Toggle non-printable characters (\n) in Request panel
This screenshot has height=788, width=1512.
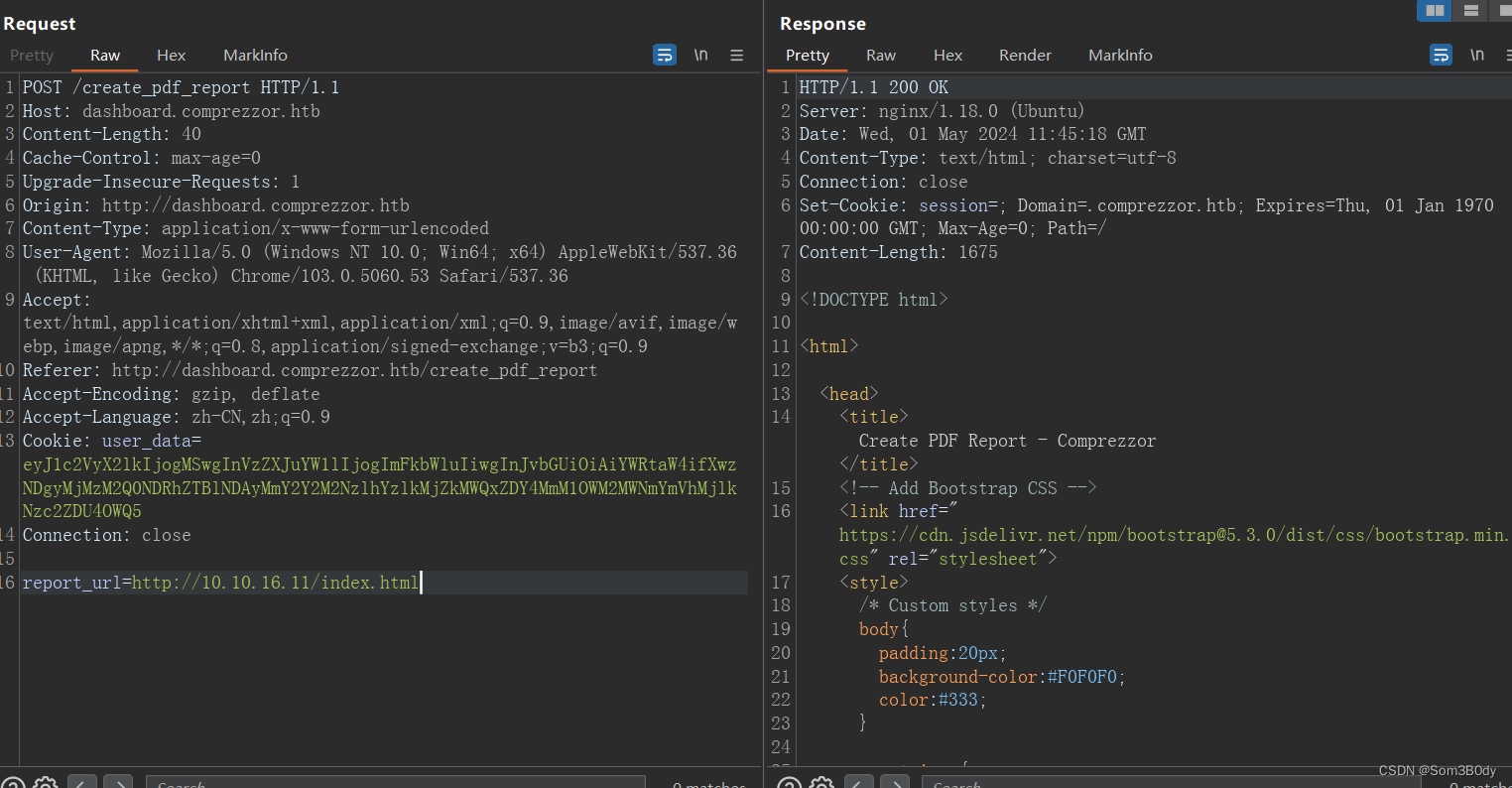pyautogui.click(x=700, y=55)
